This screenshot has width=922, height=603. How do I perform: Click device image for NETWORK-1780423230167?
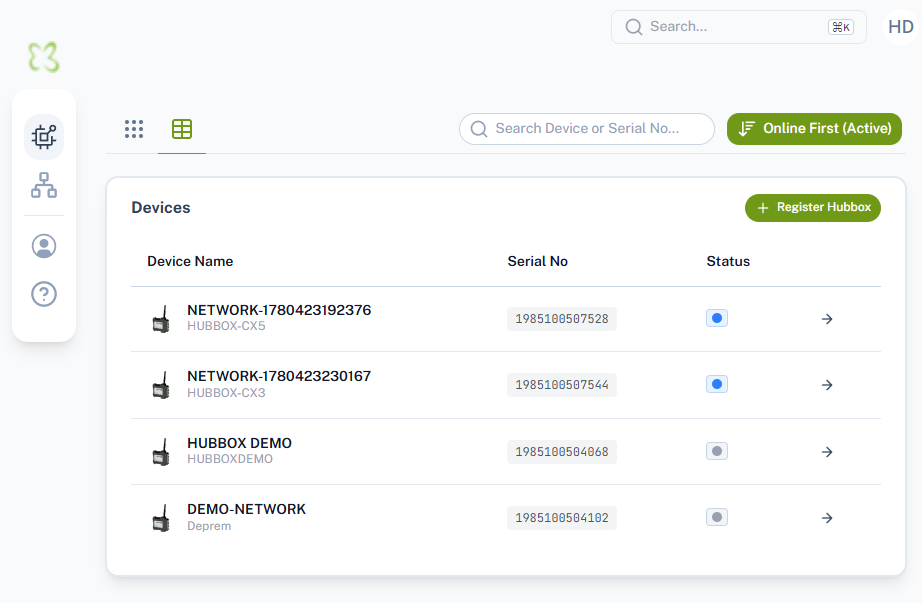pyautogui.click(x=161, y=385)
